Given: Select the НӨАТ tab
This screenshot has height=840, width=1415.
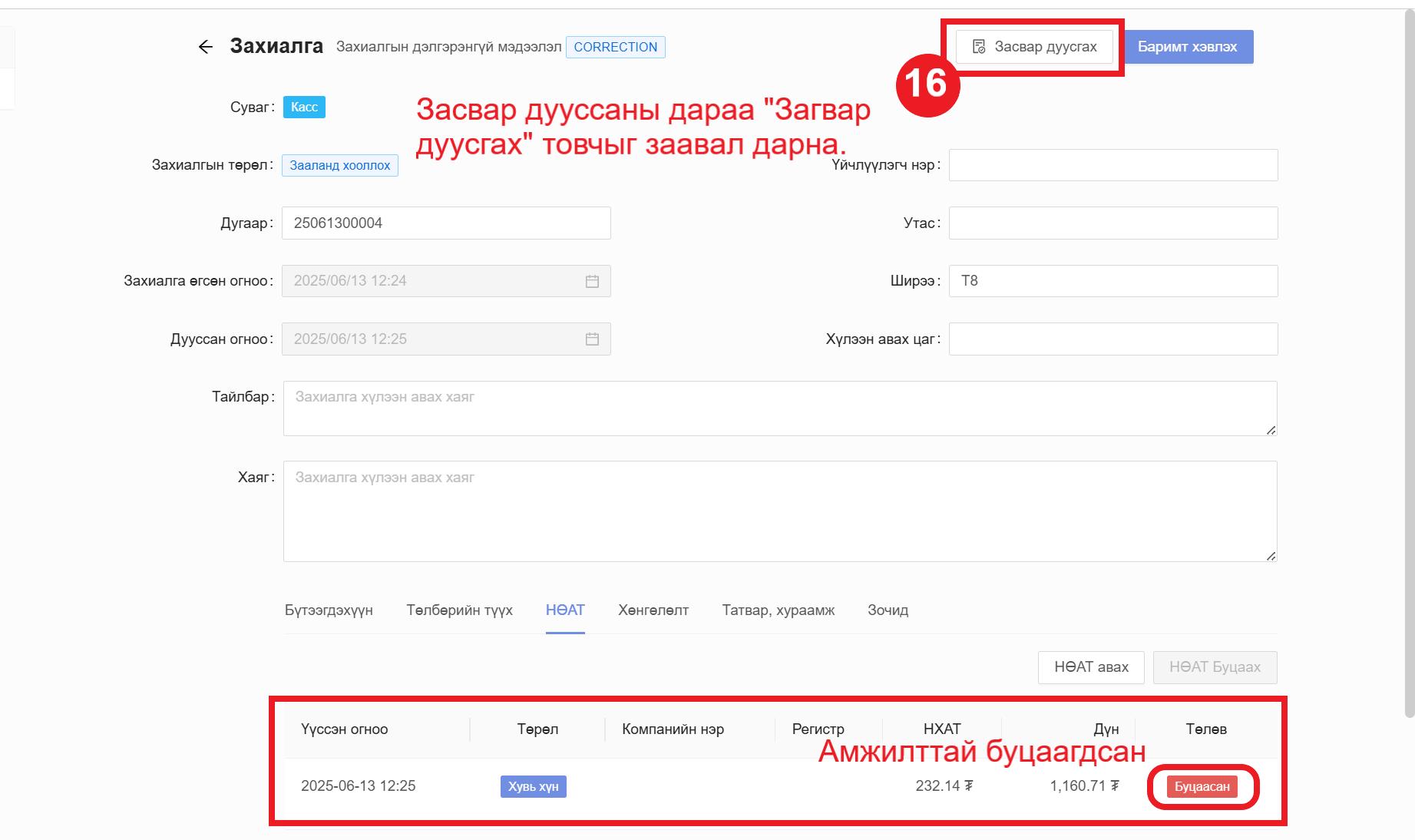Looking at the screenshot, I should [565, 610].
